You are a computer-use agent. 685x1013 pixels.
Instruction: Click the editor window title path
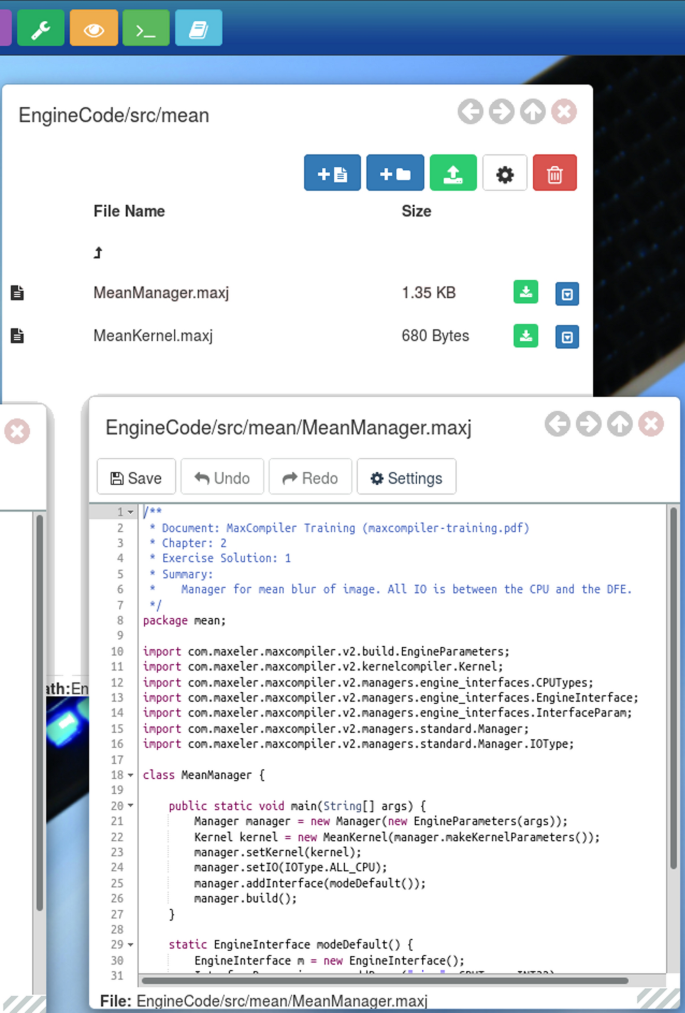[288, 428]
